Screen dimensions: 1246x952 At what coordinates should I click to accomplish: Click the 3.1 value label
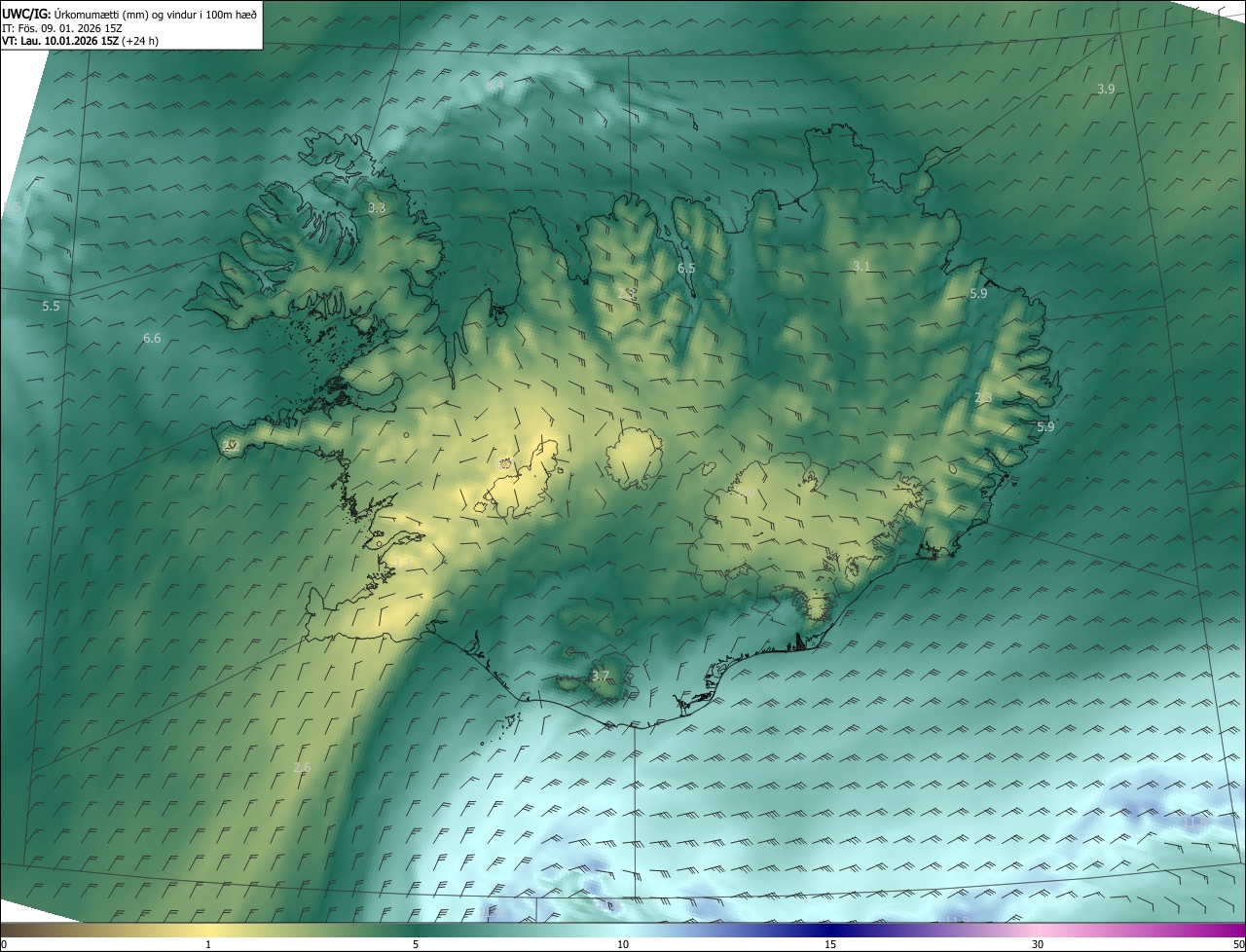(861, 266)
